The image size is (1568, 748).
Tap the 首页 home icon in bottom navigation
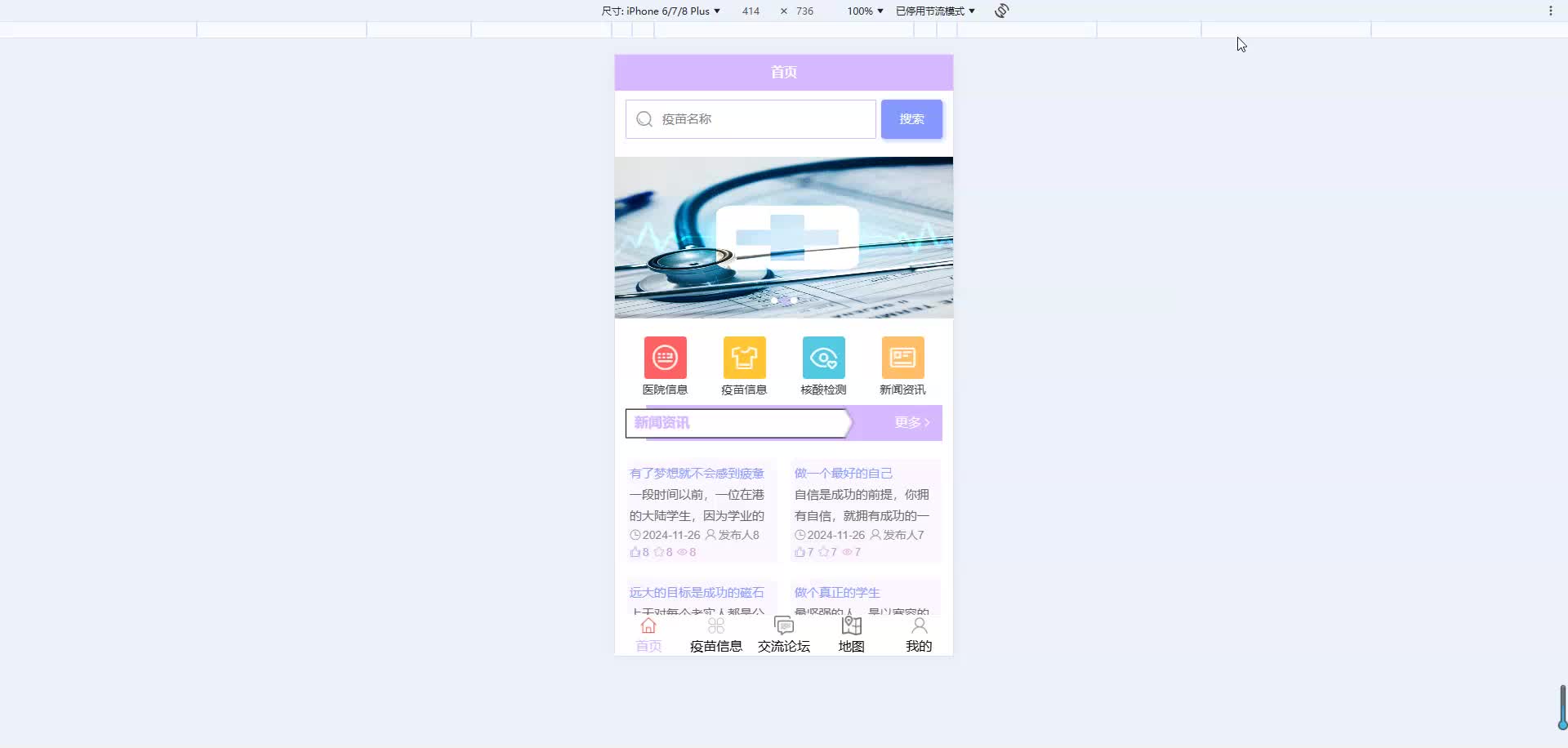click(648, 626)
